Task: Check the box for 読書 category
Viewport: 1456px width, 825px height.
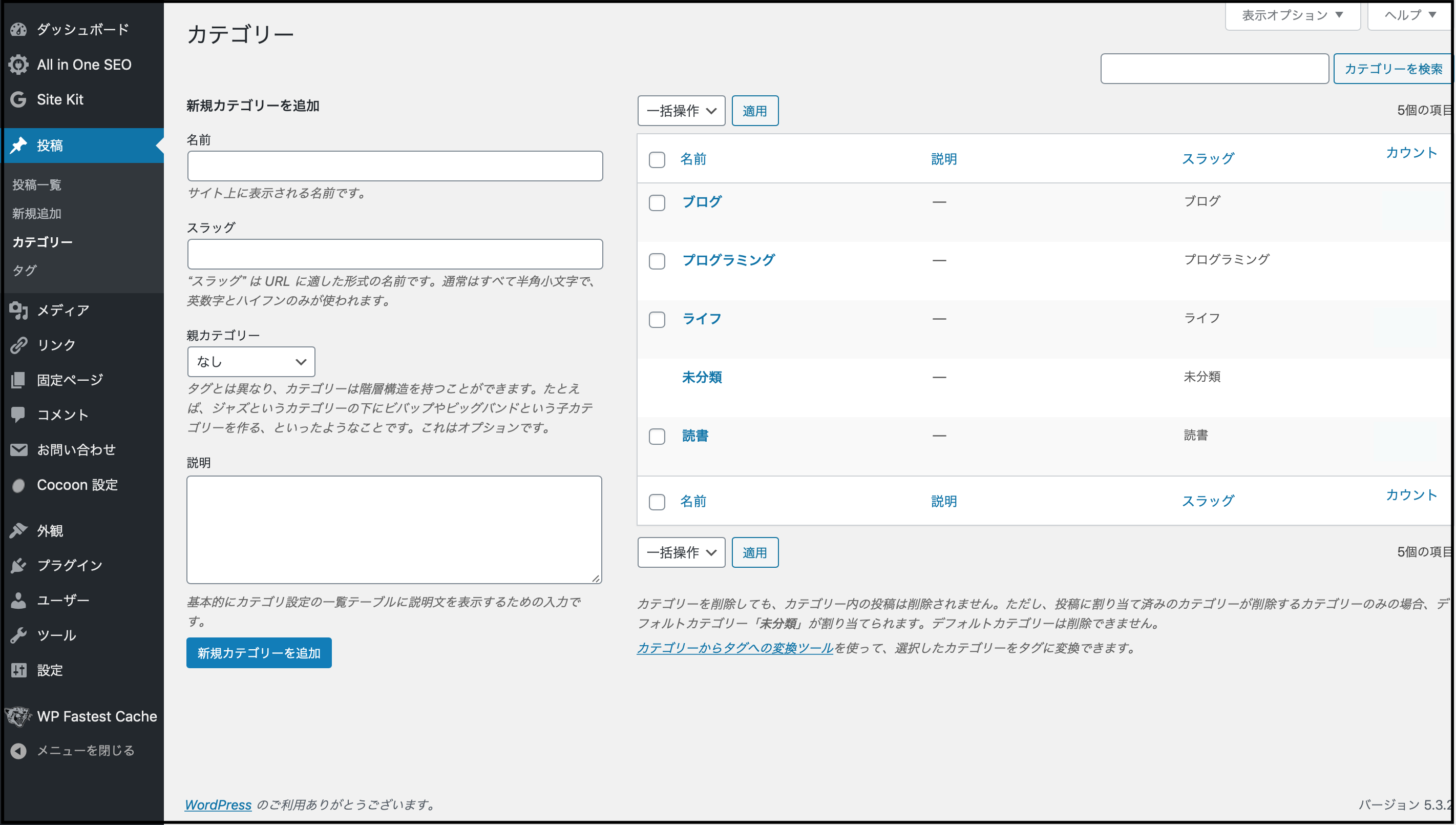Action: (x=657, y=436)
